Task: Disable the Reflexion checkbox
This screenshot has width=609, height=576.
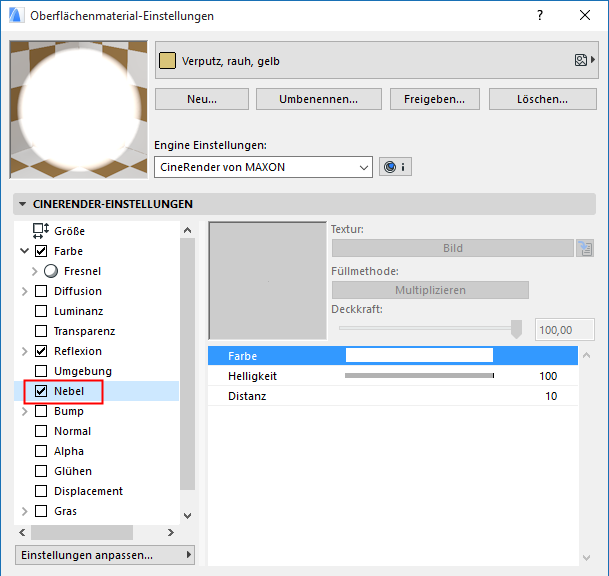Action: pos(41,351)
